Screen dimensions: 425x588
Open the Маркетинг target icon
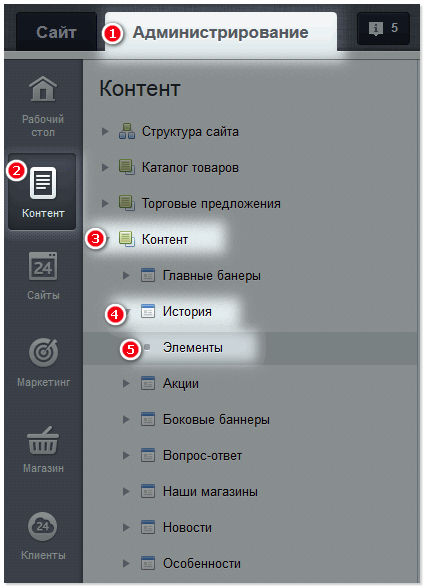[44, 352]
